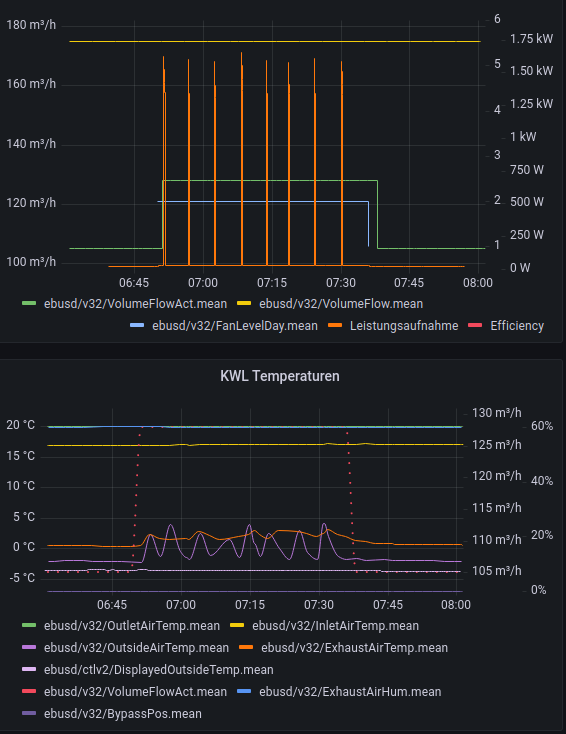The image size is (566, 734).
Task: Toggle ebusd/v32/ExhaustAirHum.mean legend entry
Action: 350,692
